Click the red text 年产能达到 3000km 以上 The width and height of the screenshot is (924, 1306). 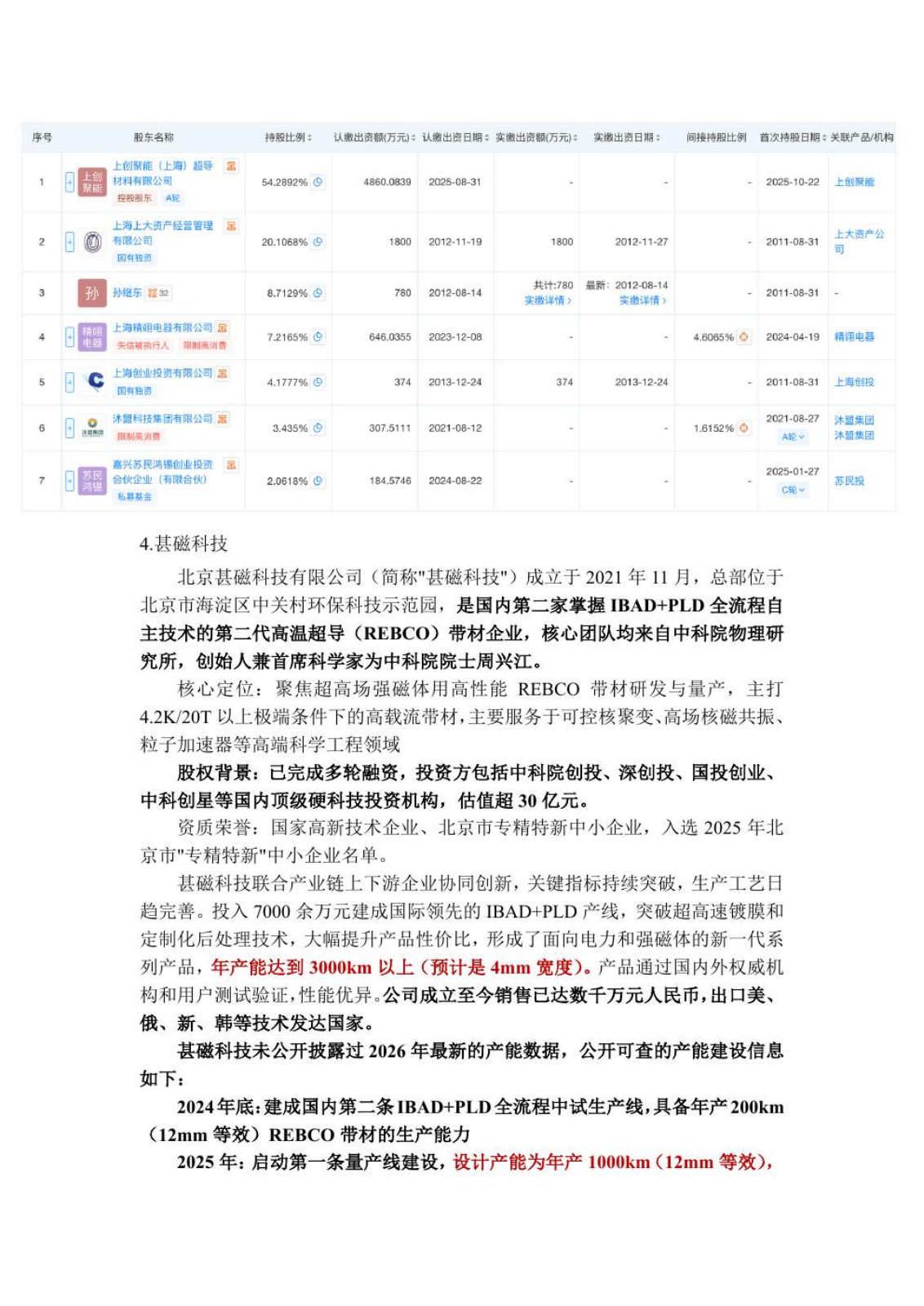click(313, 967)
